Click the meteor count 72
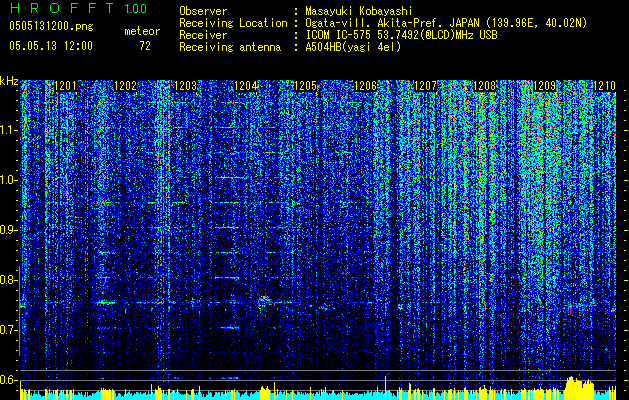The image size is (629, 400). [x=145, y=46]
